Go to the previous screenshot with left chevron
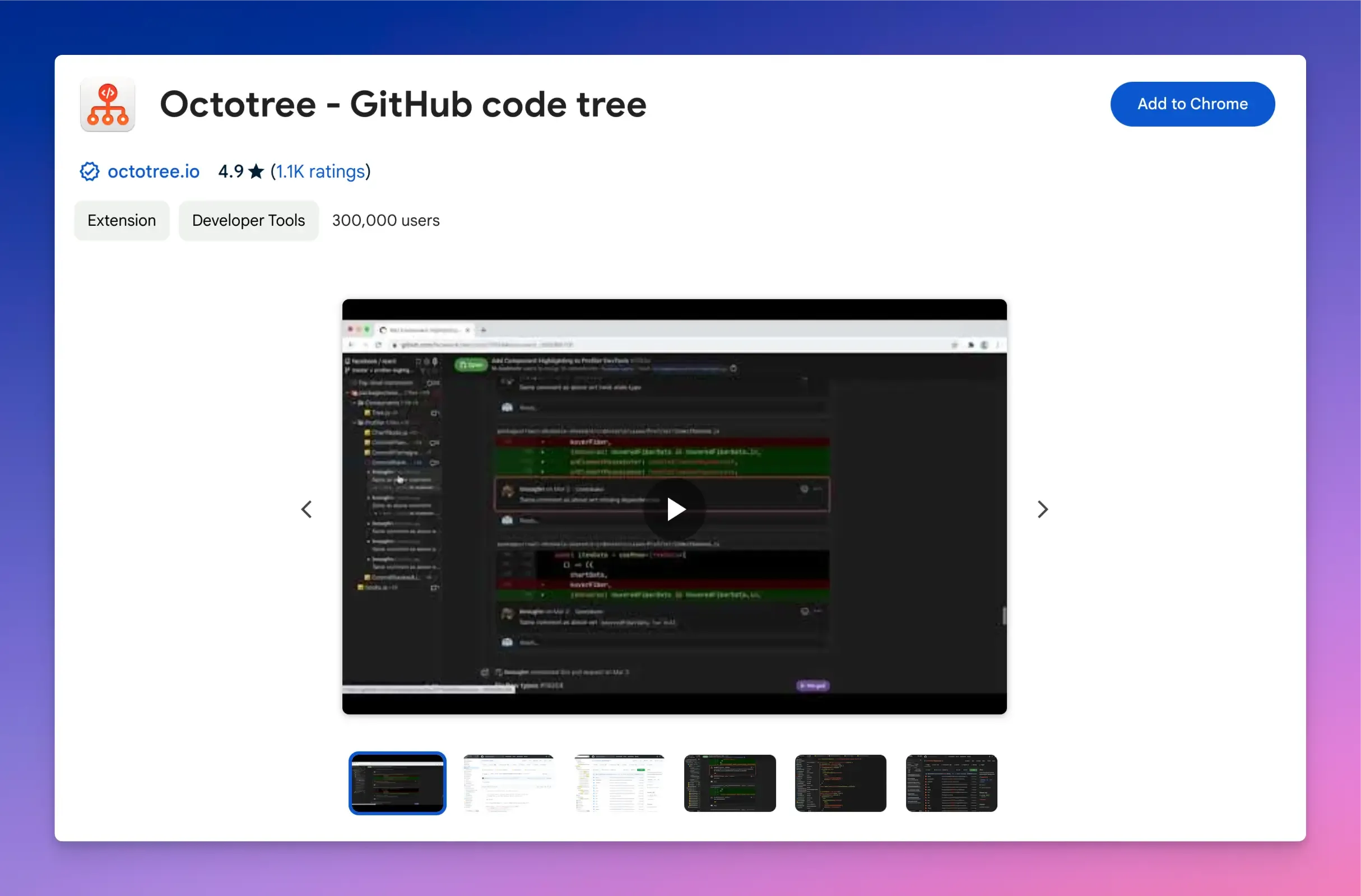The image size is (1361, 896). (x=306, y=509)
